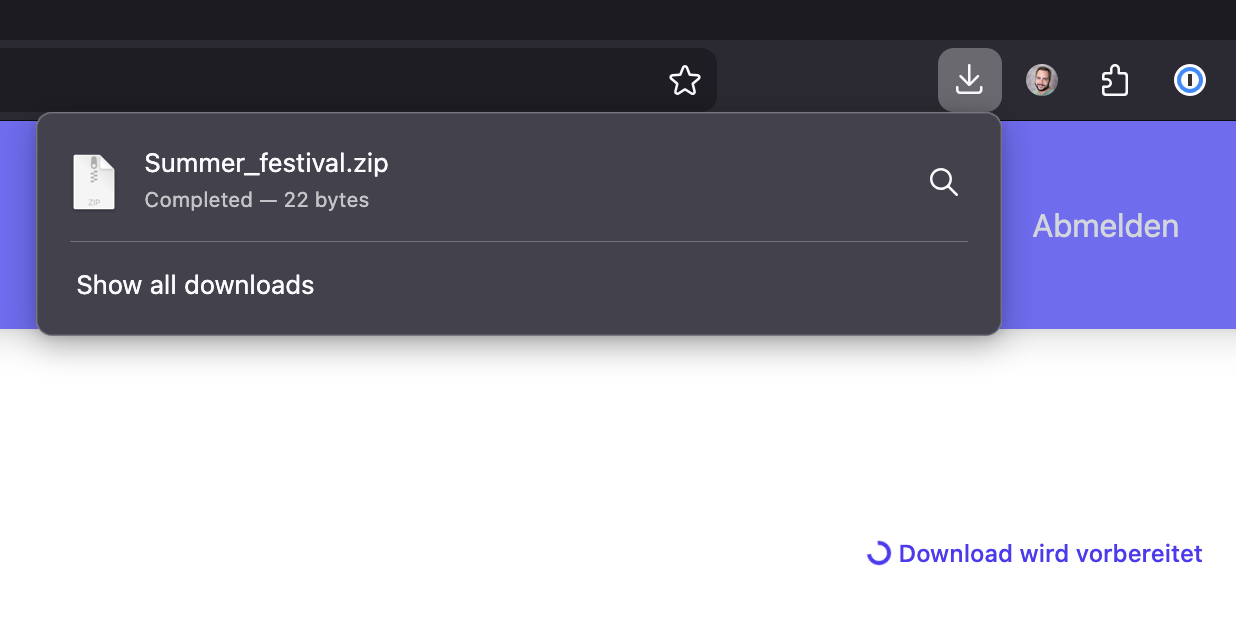Reveal Summer_festival.zip using the magnifier icon
This screenshot has width=1236, height=626.
[944, 182]
